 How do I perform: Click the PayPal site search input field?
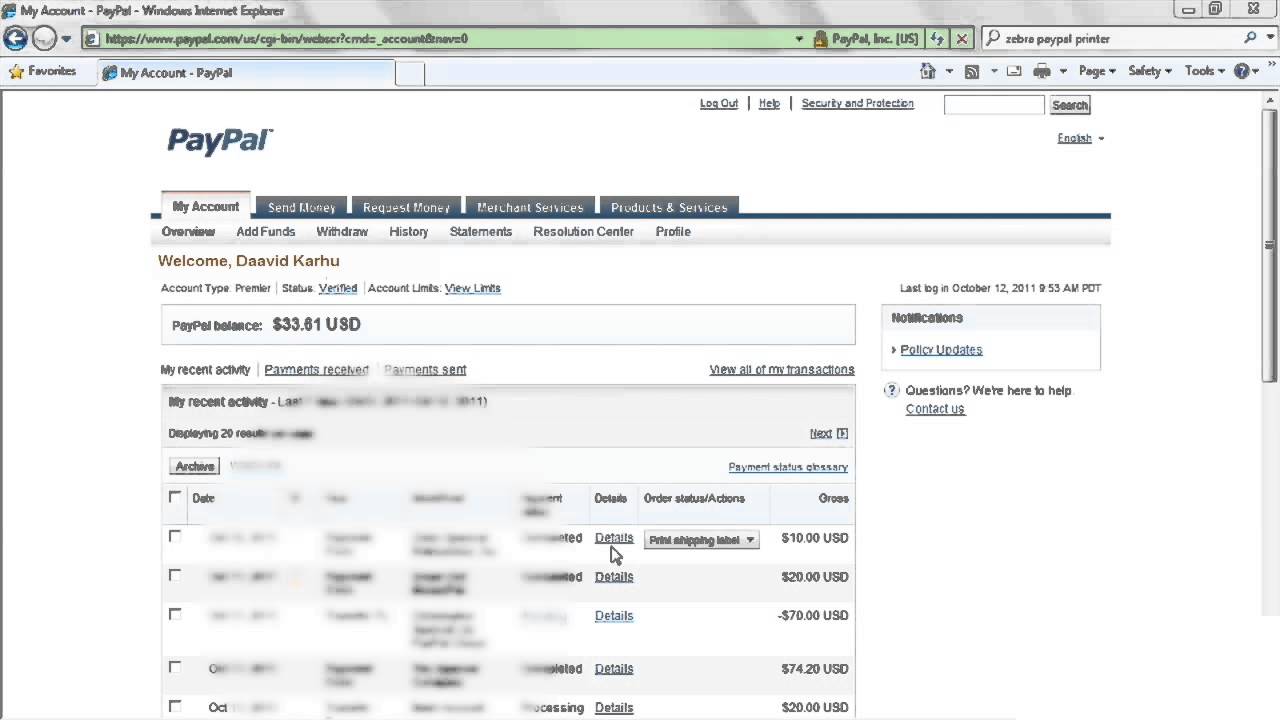pyautogui.click(x=994, y=105)
